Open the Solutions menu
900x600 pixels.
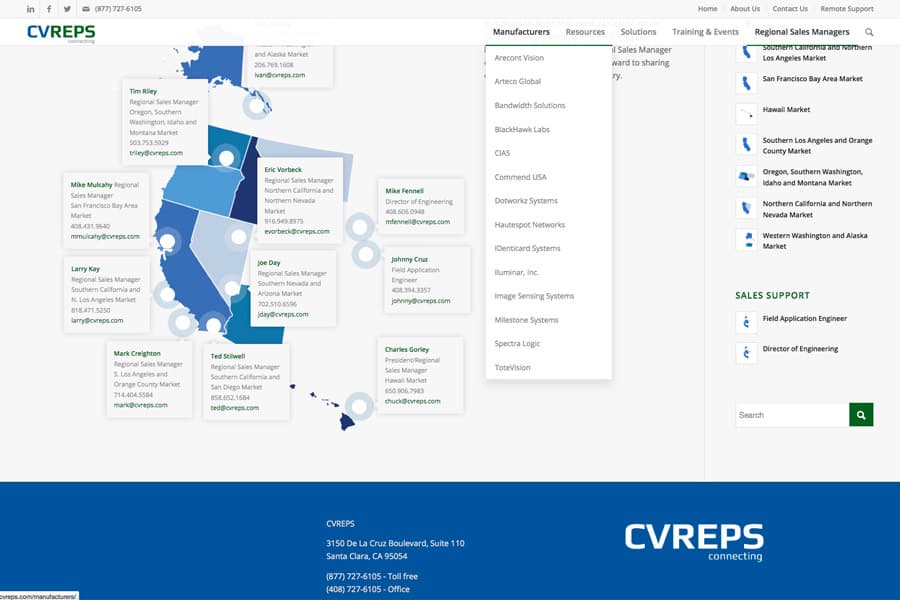[638, 32]
